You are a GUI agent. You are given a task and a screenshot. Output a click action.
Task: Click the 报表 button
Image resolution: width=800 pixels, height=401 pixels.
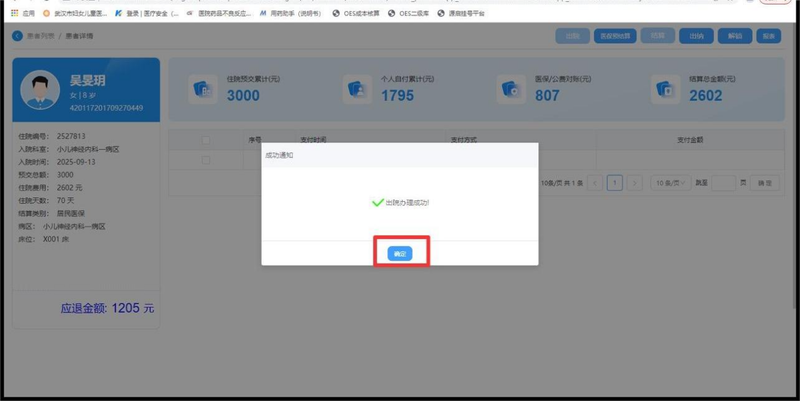[768, 36]
